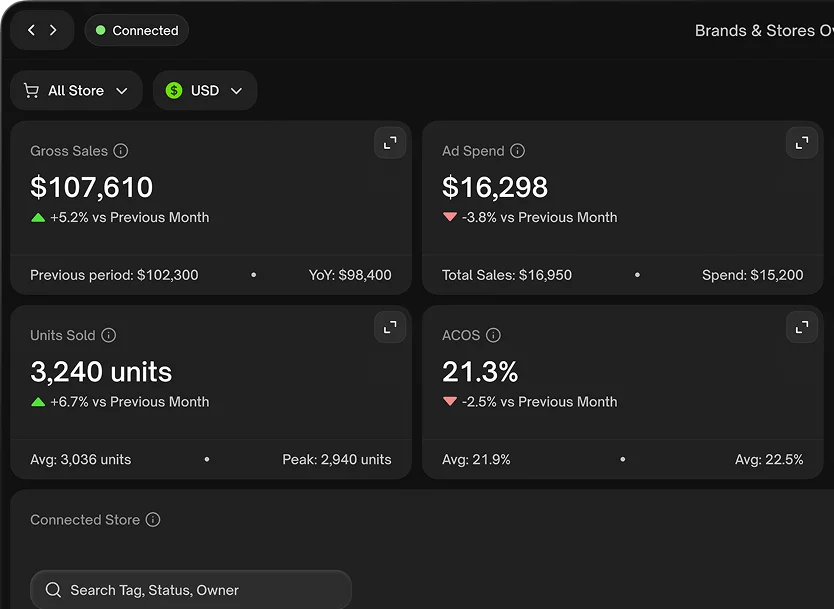Go back with the left arrow
The image size is (834, 609).
tap(31, 30)
